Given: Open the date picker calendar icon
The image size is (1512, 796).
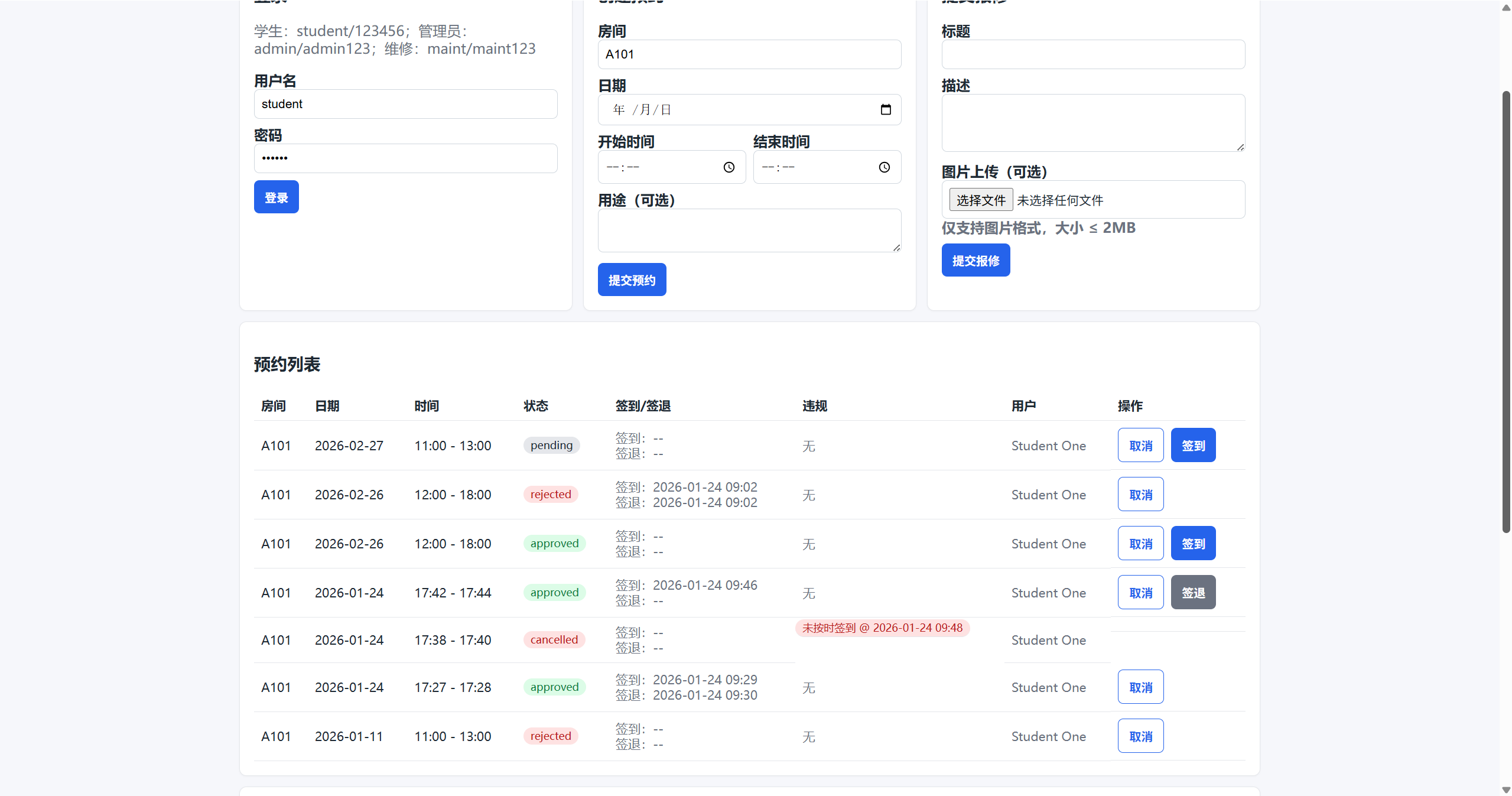Looking at the screenshot, I should click(885, 109).
